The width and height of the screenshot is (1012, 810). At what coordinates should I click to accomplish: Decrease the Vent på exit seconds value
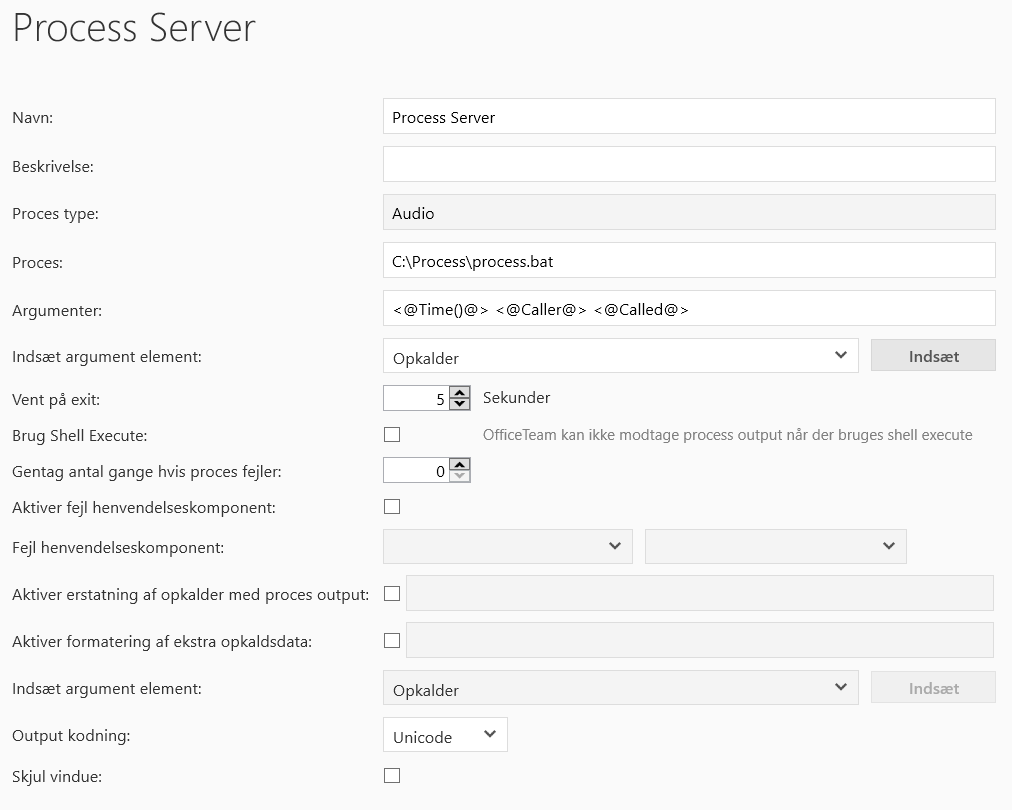[x=460, y=404]
